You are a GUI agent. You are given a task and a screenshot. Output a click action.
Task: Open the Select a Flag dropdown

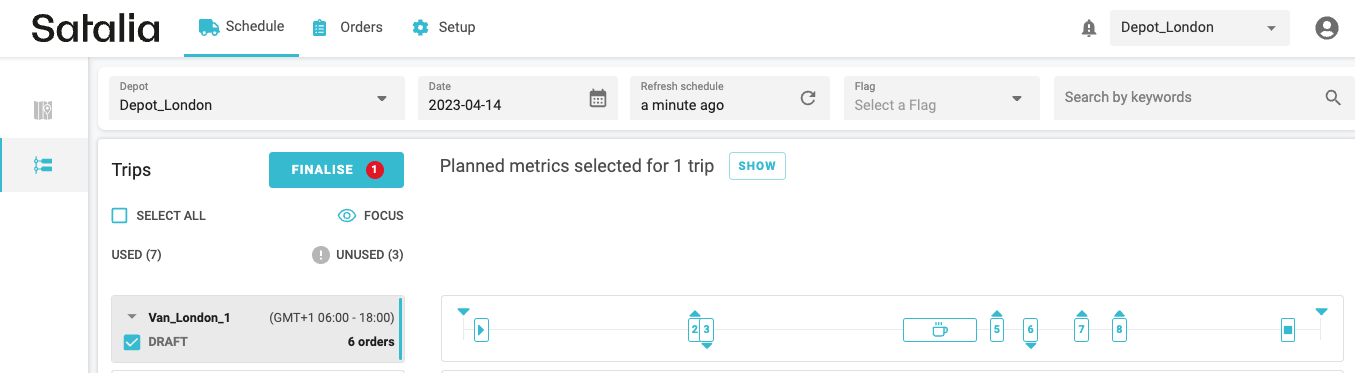[x=941, y=98]
